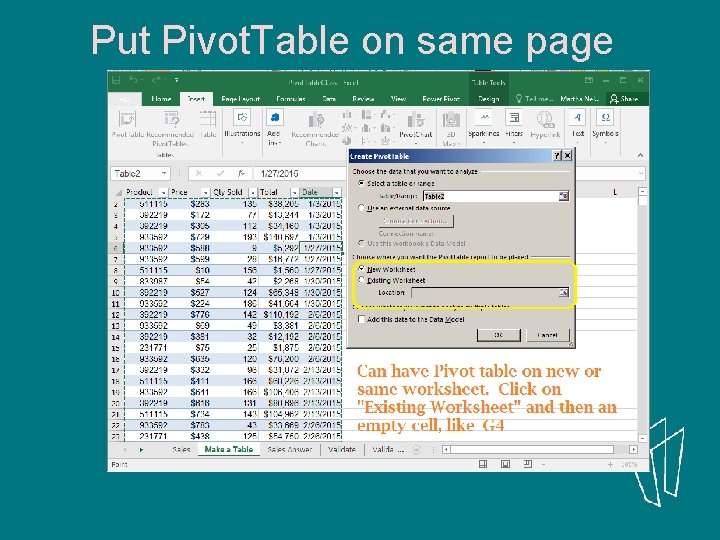Click the next sheet navigation arrow
The height and width of the screenshot is (540, 720).
coord(141,450)
